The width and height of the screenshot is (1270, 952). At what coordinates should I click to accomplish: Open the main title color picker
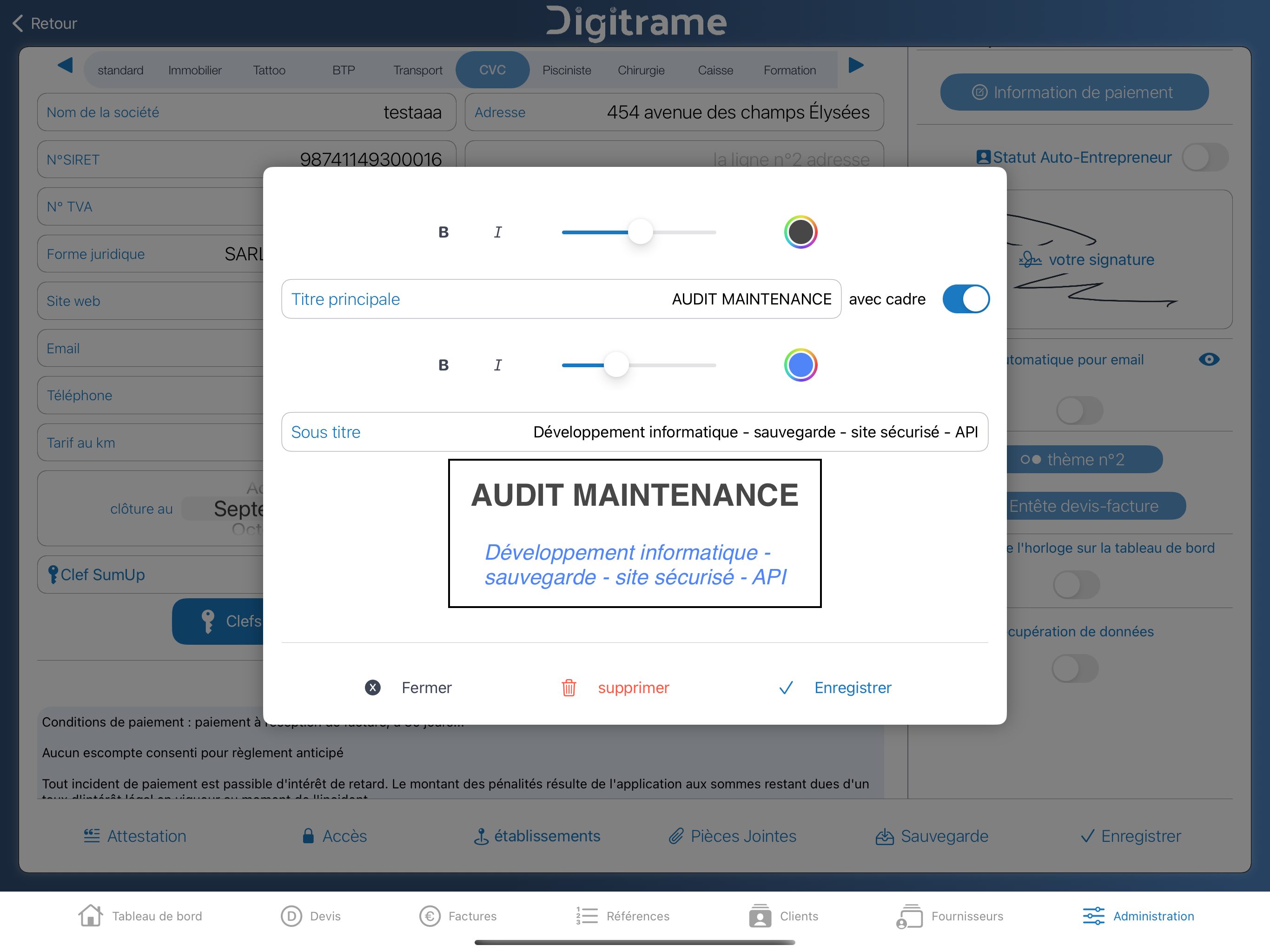pyautogui.click(x=800, y=232)
